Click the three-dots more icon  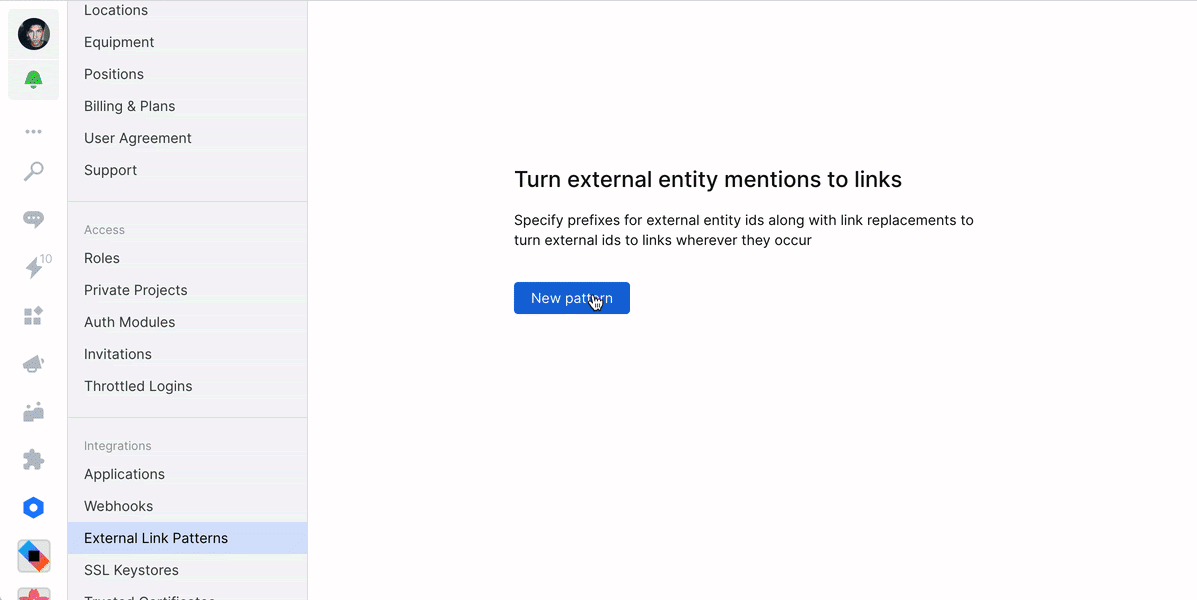pos(34,131)
